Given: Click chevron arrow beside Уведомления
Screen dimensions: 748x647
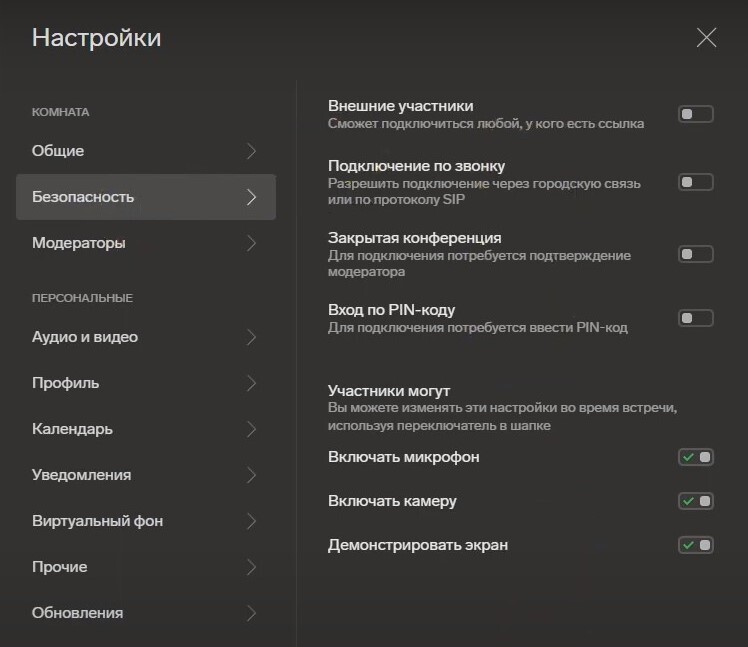Looking at the screenshot, I should point(251,475).
